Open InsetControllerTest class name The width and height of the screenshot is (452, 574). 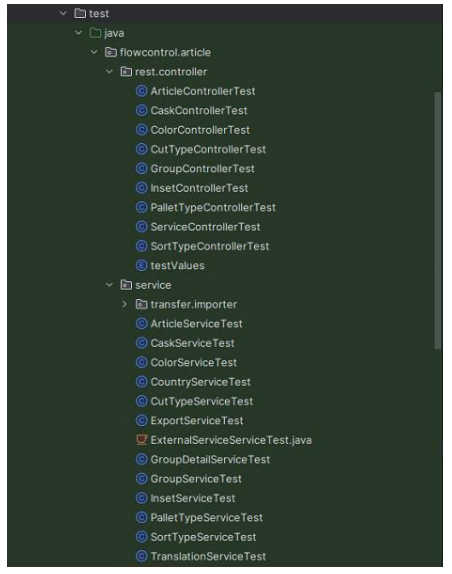pos(199,188)
